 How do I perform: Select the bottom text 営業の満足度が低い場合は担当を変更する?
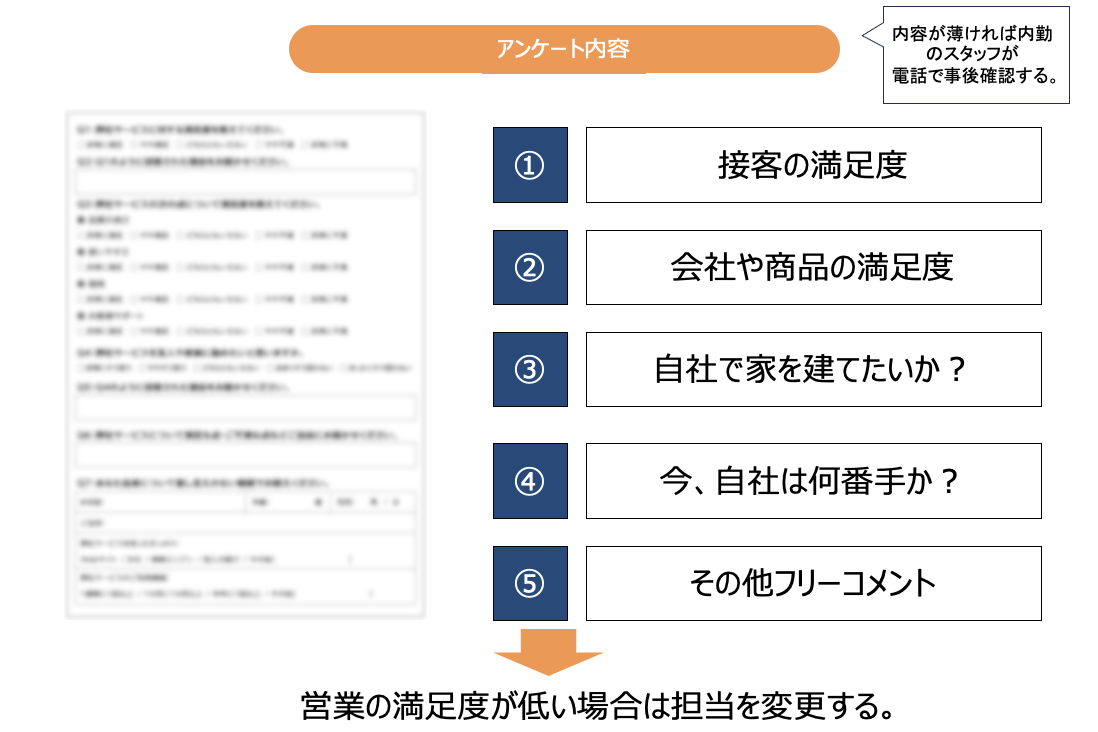(596, 706)
